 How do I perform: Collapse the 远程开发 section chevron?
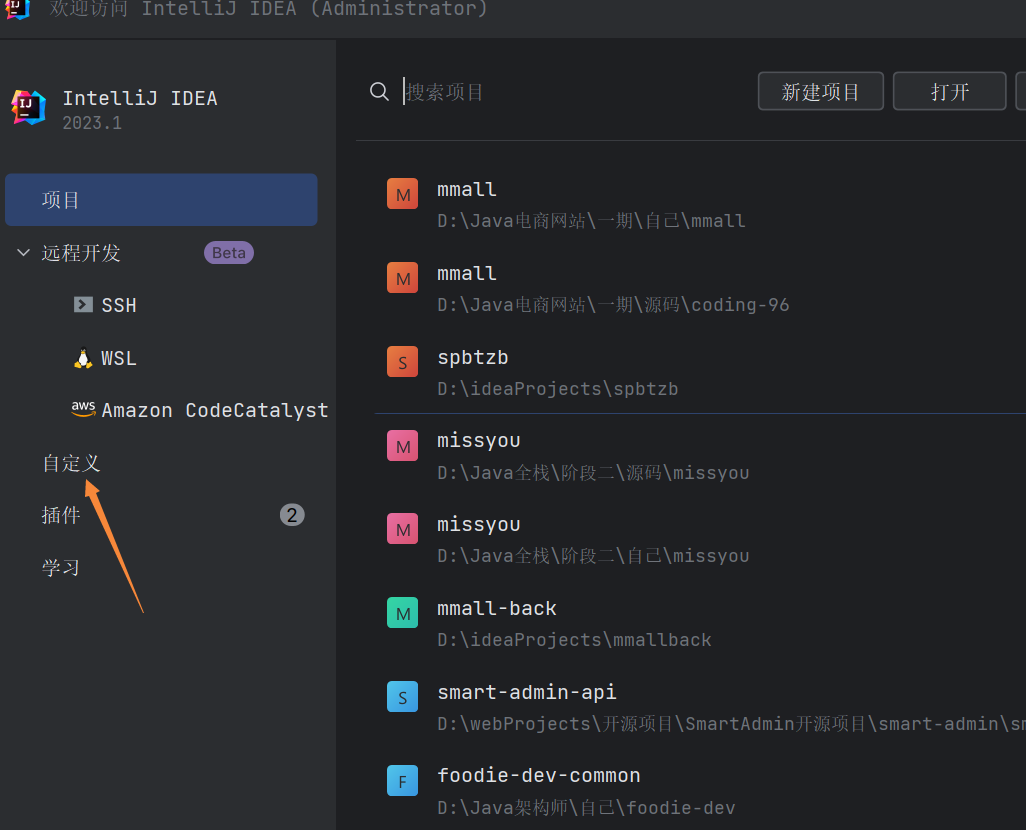24,253
